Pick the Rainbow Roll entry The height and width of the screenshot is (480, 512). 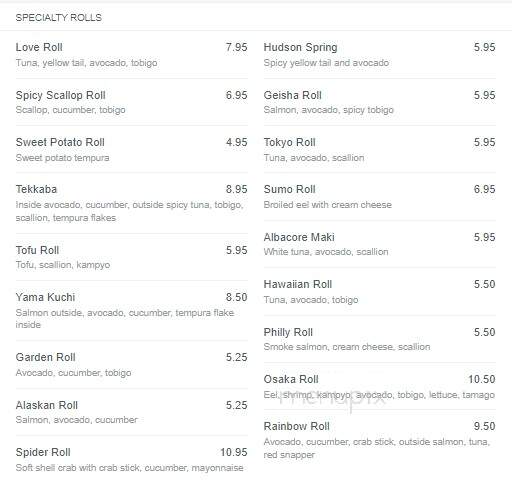tap(296, 426)
